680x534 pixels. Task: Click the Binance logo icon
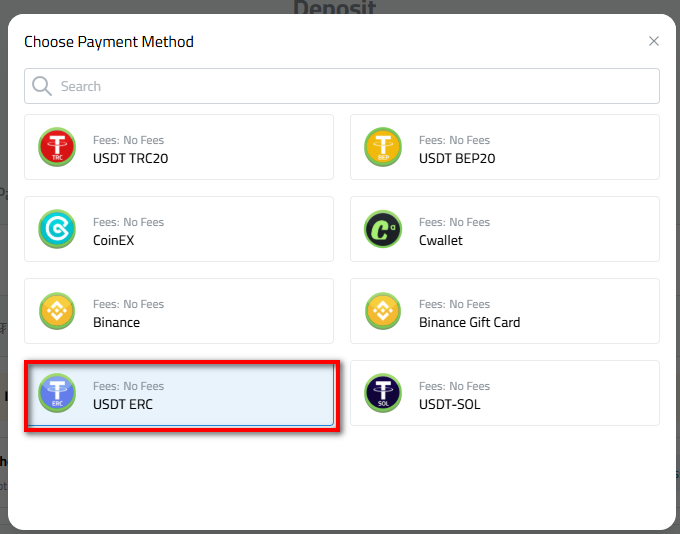tap(57, 311)
